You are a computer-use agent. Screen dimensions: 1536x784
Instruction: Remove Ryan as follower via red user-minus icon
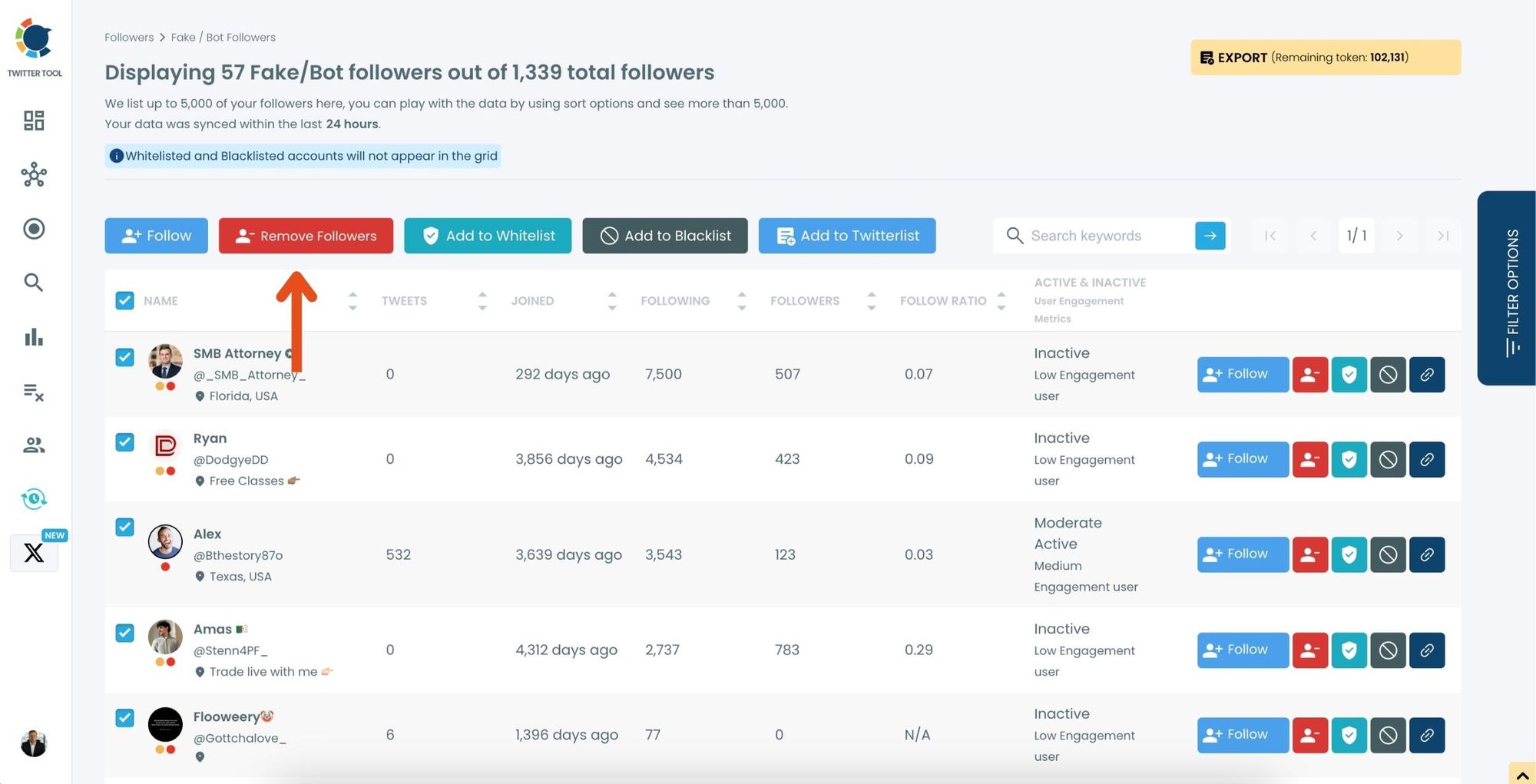click(1310, 459)
